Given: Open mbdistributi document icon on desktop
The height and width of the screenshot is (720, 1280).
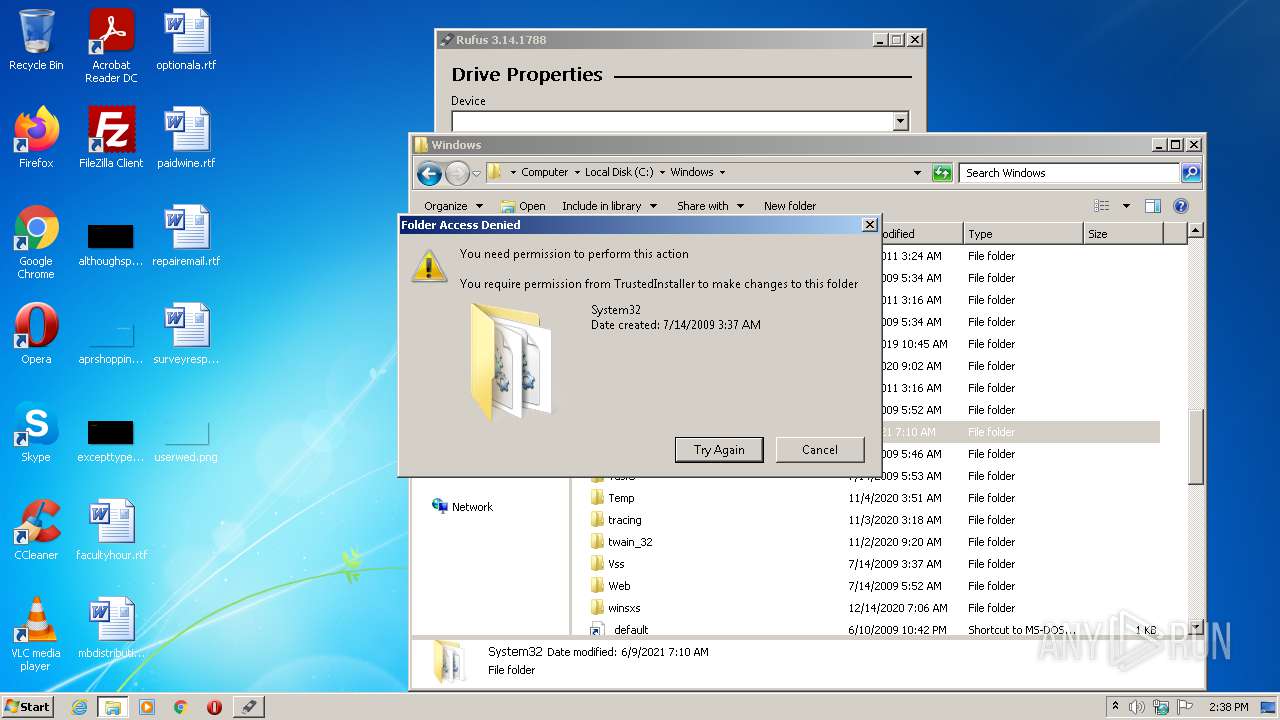Looking at the screenshot, I should click(x=111, y=628).
